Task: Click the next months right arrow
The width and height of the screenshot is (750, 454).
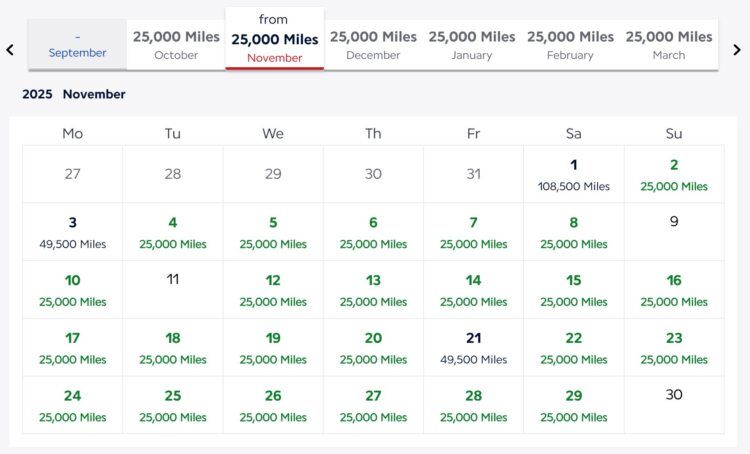Action: [737, 49]
